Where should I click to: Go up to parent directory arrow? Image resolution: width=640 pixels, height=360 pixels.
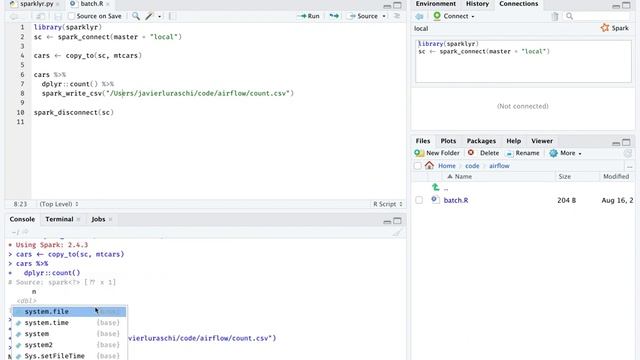(x=436, y=187)
